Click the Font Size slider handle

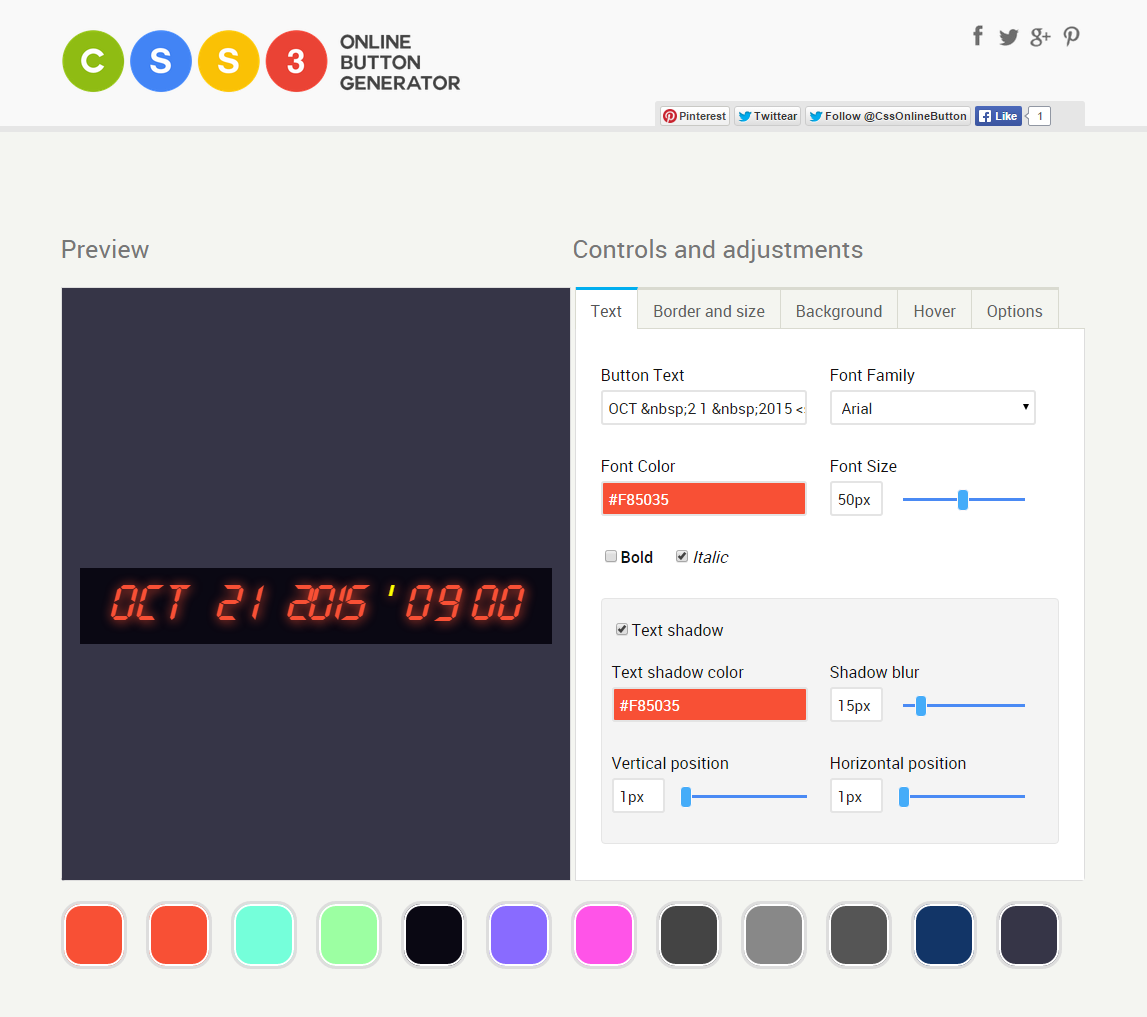point(963,500)
